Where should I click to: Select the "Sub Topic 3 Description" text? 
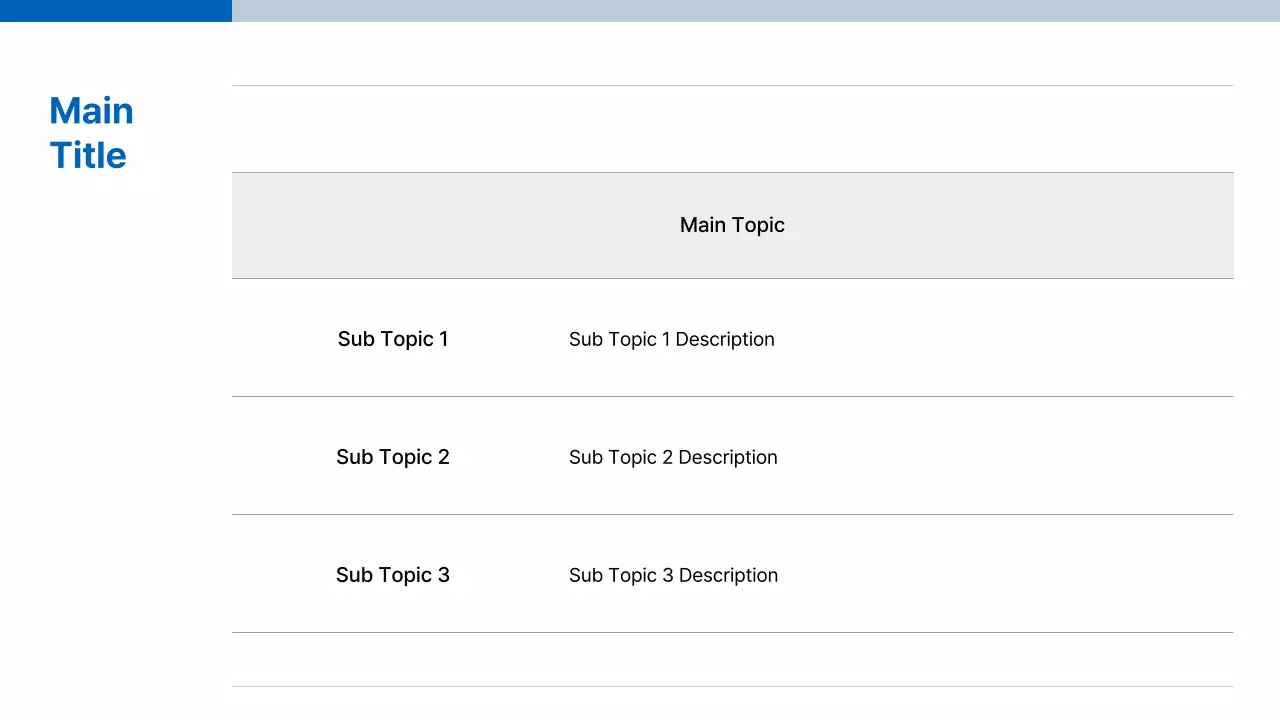(x=673, y=575)
